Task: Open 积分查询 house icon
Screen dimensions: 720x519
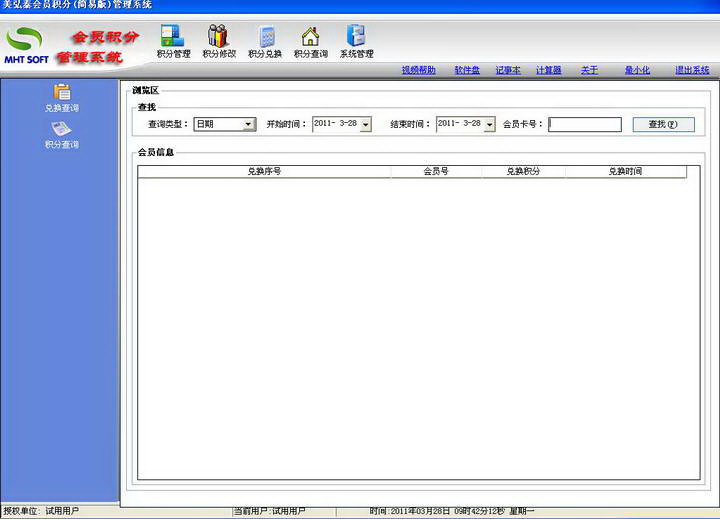Action: [x=311, y=41]
